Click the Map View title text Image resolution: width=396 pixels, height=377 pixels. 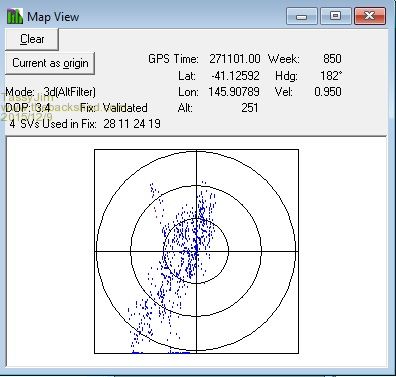point(53,17)
